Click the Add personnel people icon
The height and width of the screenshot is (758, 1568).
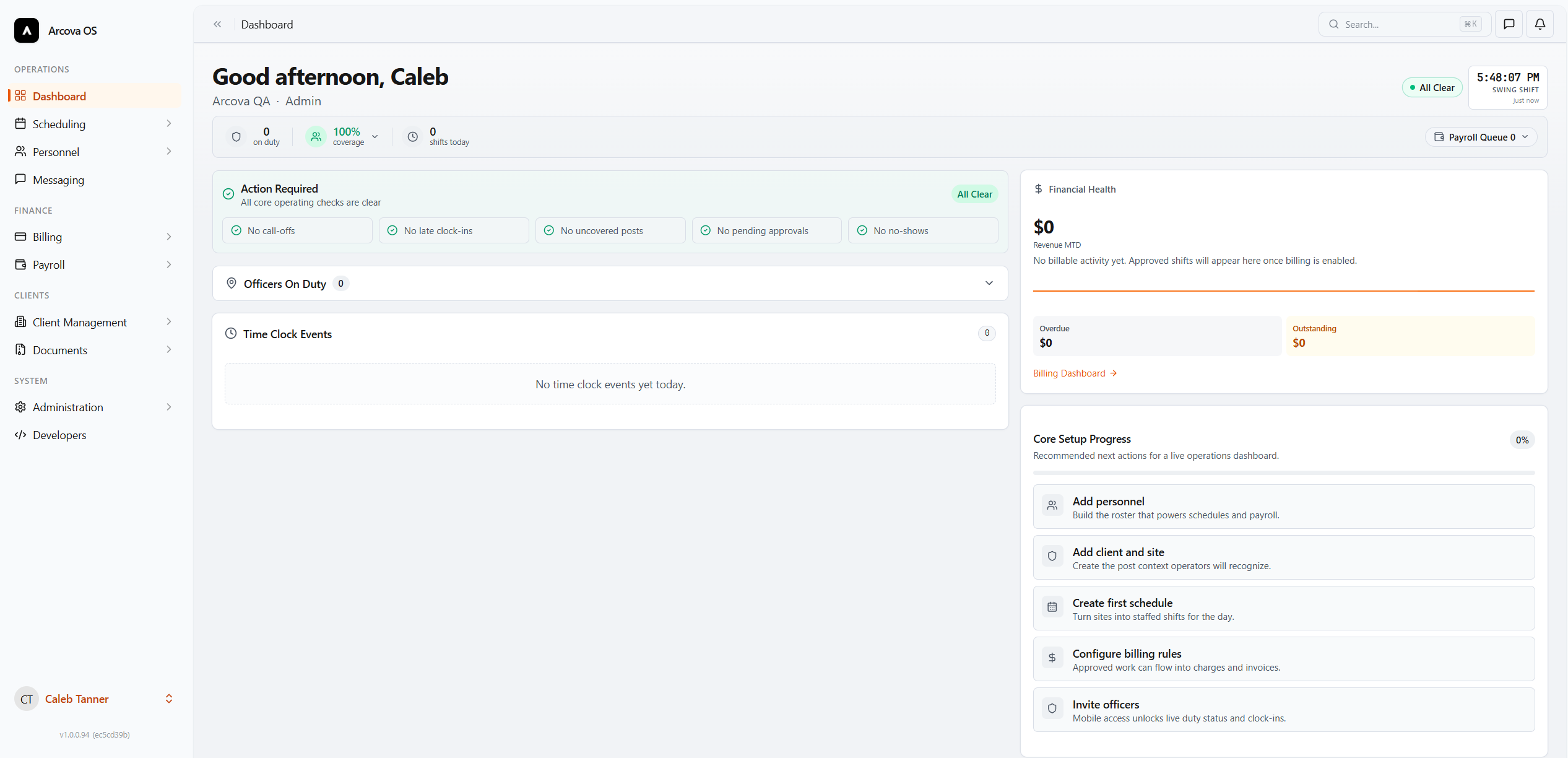(x=1052, y=505)
